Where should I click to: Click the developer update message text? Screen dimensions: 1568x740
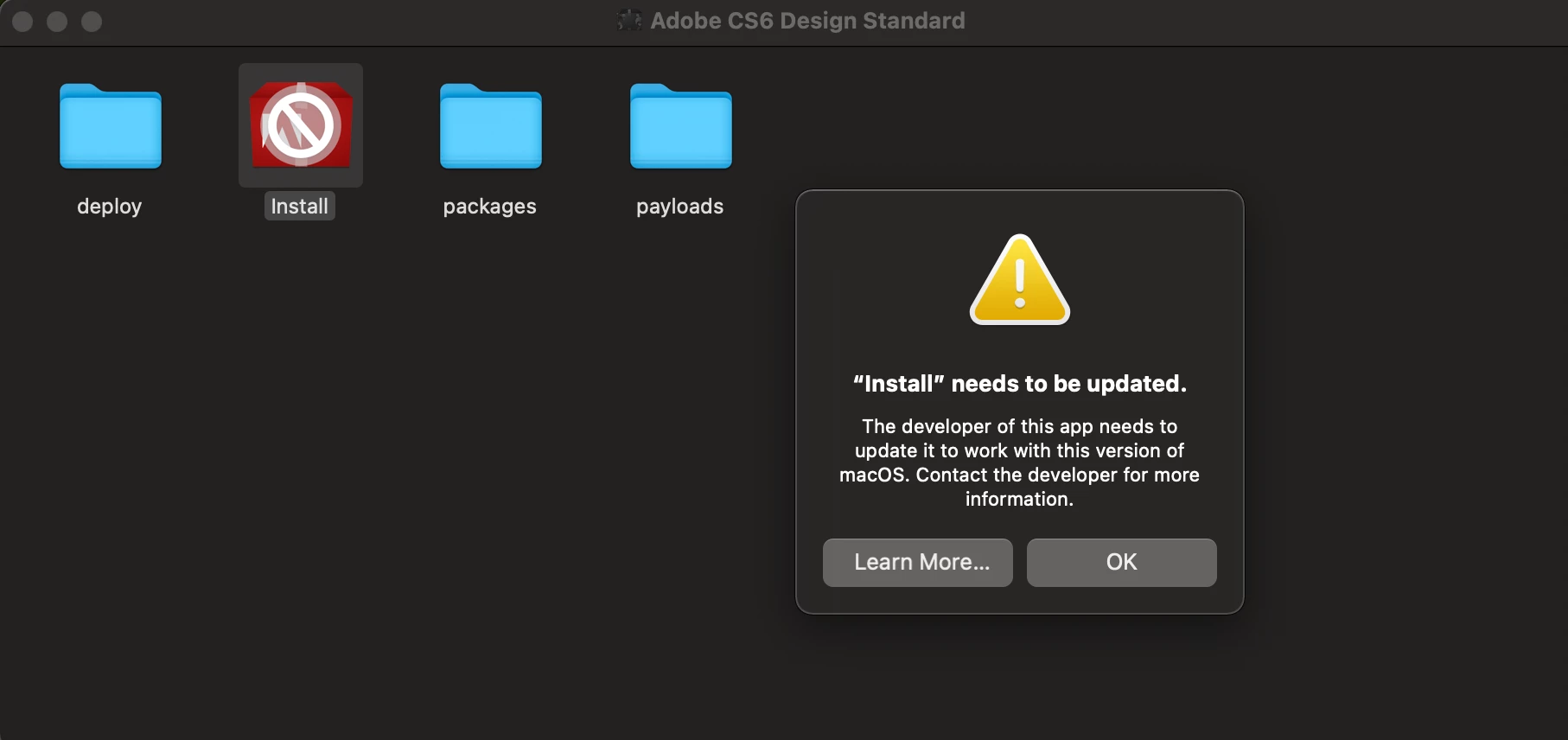pos(1020,462)
